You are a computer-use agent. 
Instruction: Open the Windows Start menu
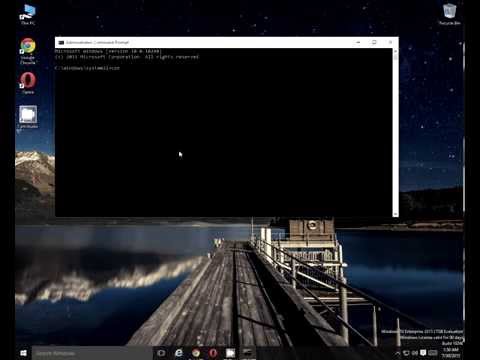tap(23, 353)
